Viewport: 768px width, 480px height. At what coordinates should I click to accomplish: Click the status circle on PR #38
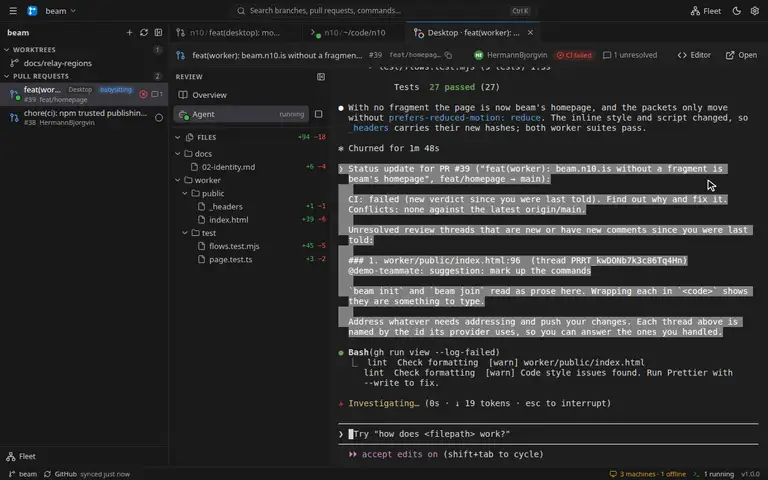159,117
